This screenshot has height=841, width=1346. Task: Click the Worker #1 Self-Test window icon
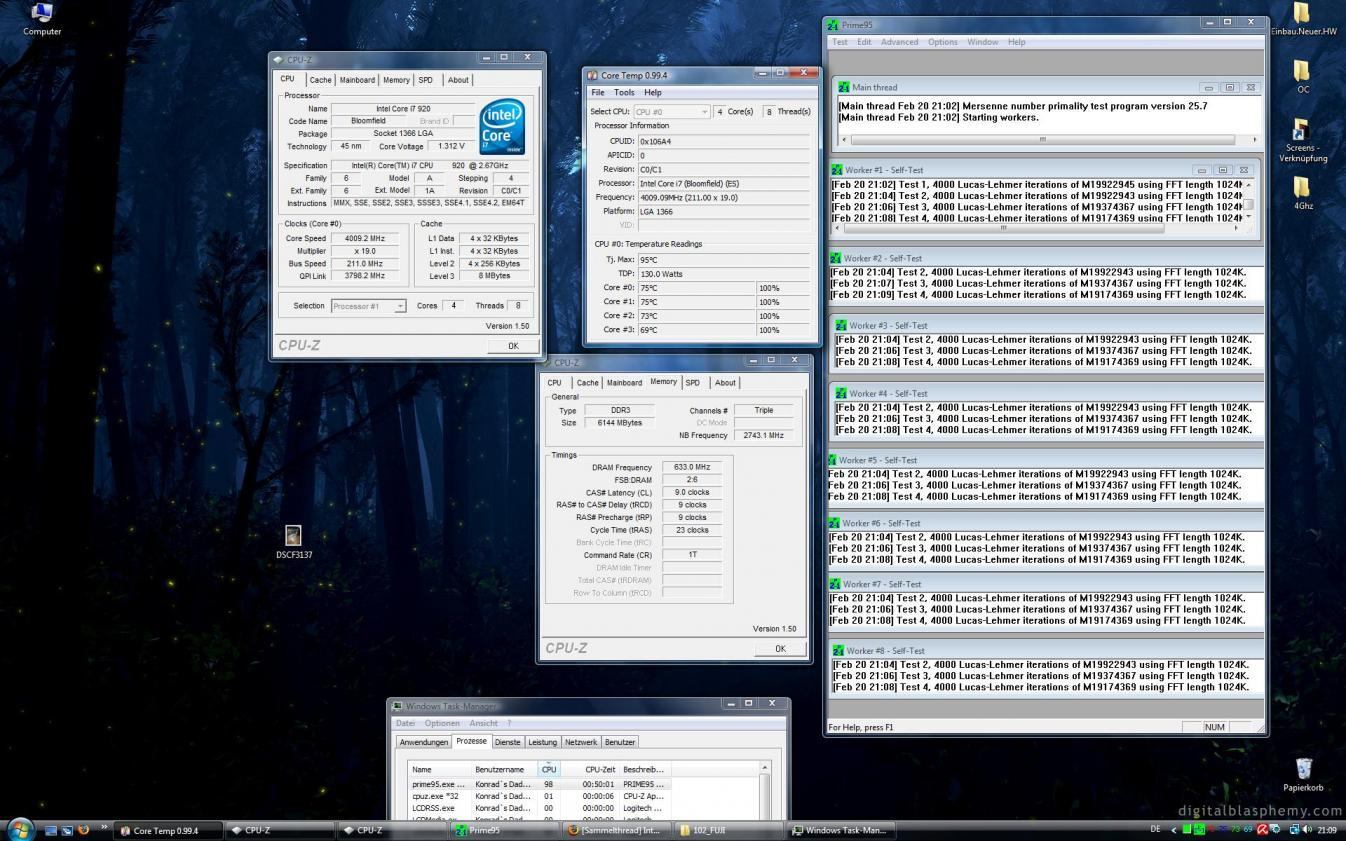click(x=837, y=170)
